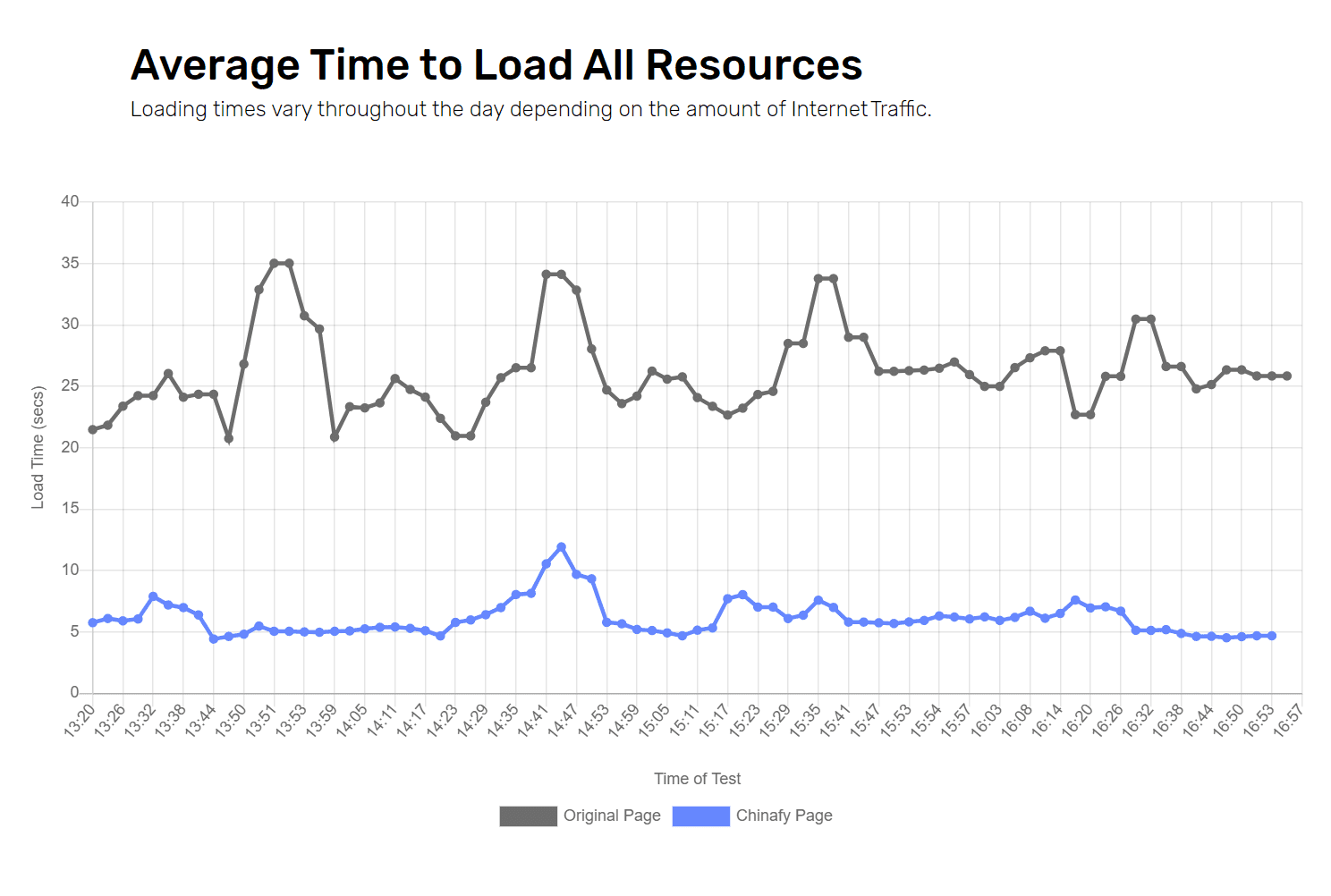Toggle Chinafy Page series via blue legend box
Viewport: 1331px width, 896px height.
tap(700, 816)
